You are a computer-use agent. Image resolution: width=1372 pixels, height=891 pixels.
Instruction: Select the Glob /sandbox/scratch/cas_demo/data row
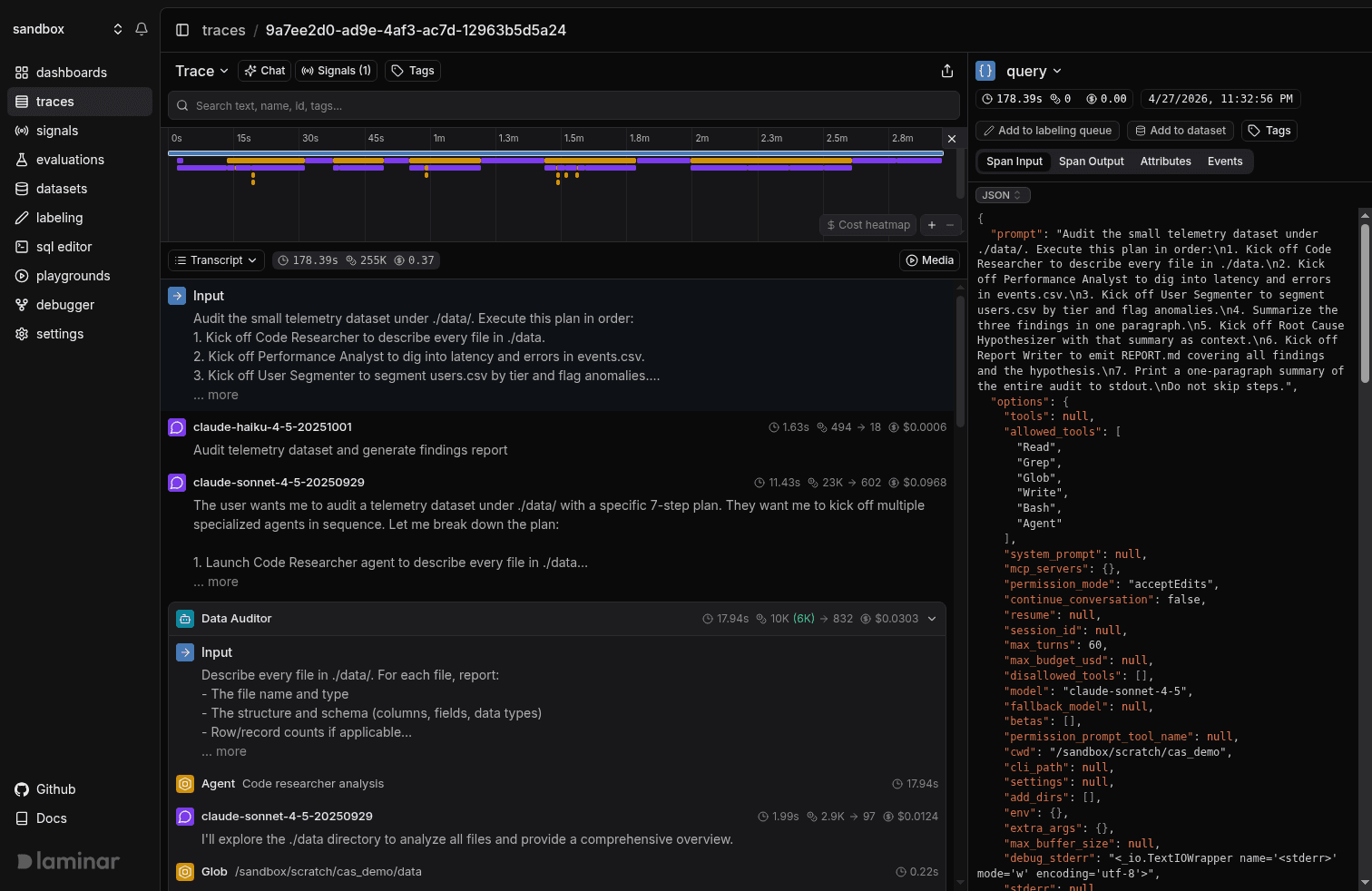coord(557,872)
